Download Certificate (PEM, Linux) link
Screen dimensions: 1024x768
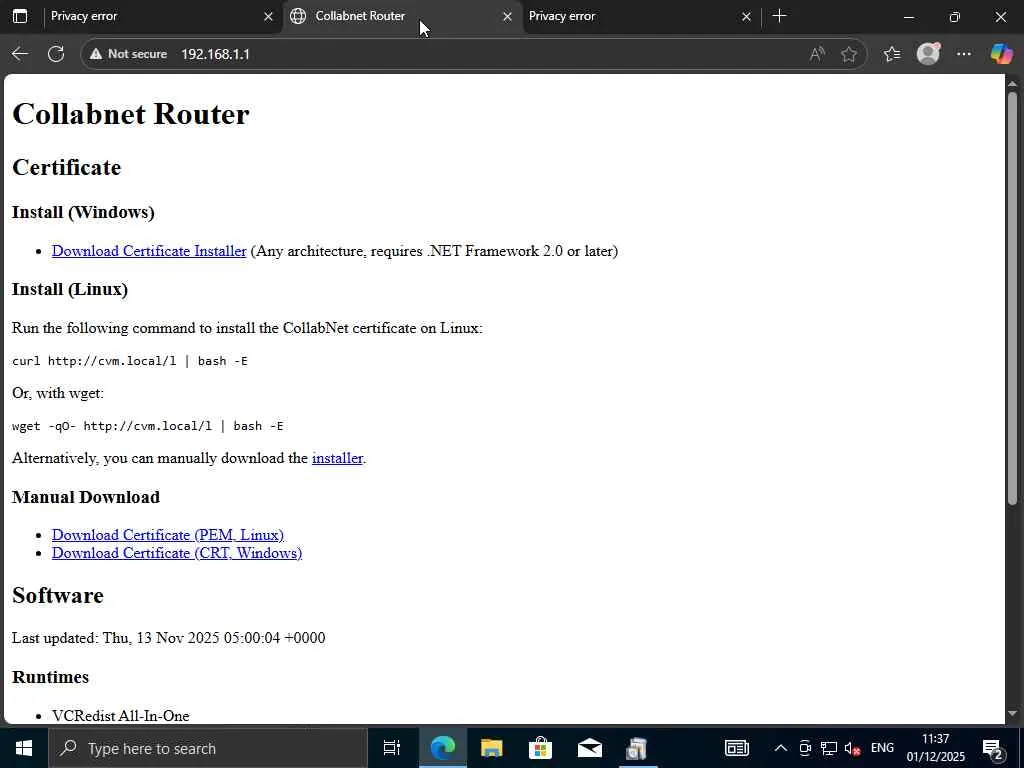coord(168,535)
